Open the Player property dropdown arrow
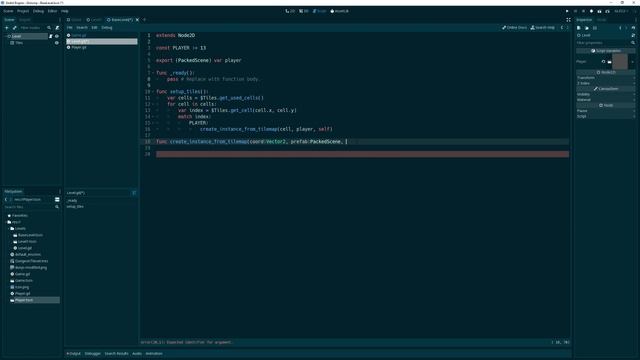This screenshot has width=640, height=360. pos(632,62)
